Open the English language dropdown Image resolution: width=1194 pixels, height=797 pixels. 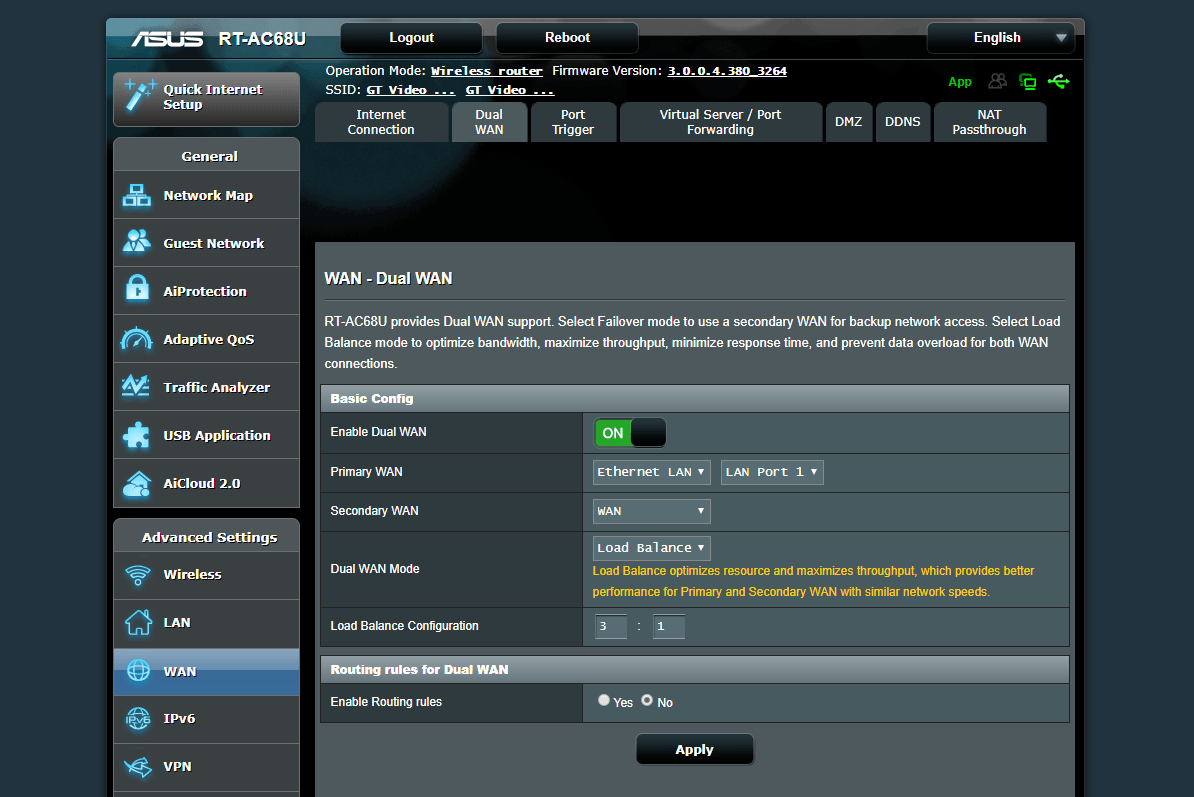tap(1000, 37)
